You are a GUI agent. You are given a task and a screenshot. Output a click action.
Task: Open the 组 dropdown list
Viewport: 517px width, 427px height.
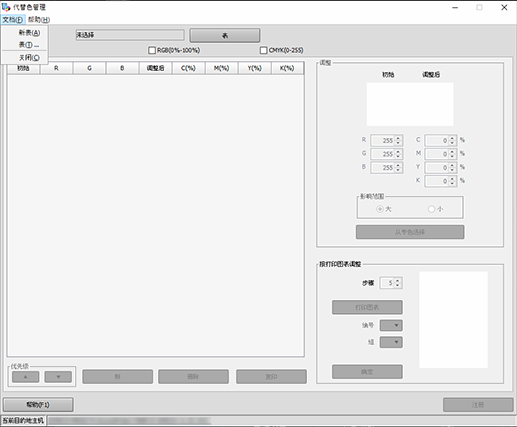click(x=391, y=342)
